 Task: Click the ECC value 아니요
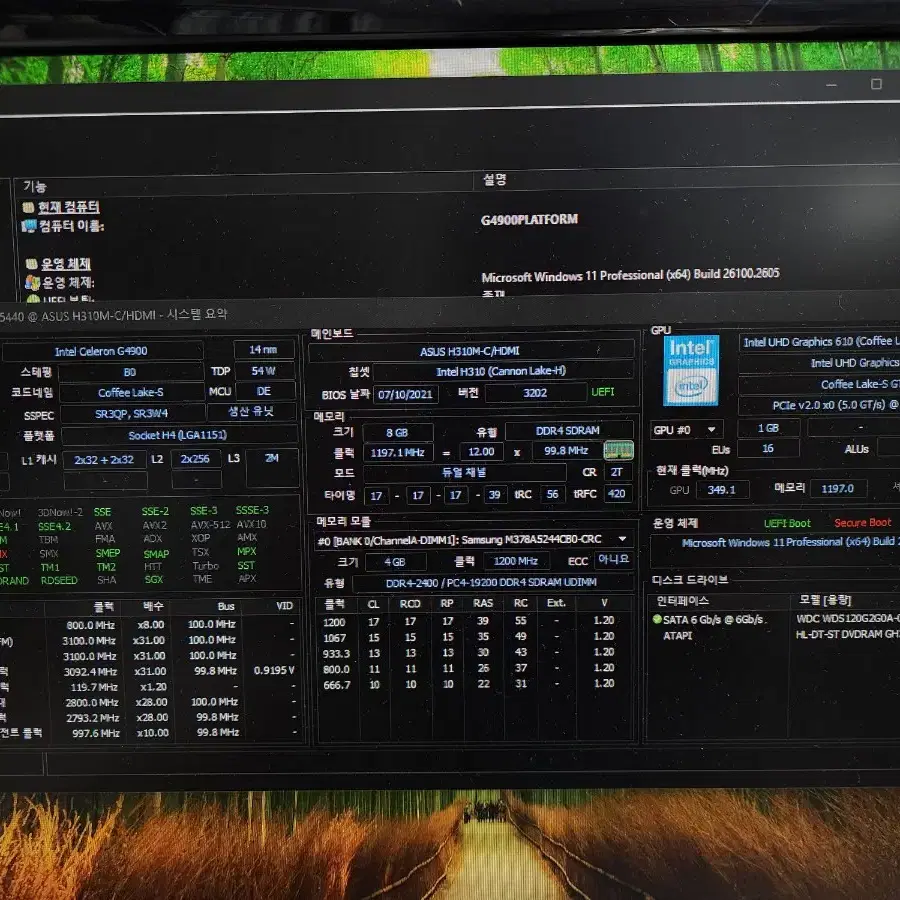tap(614, 559)
